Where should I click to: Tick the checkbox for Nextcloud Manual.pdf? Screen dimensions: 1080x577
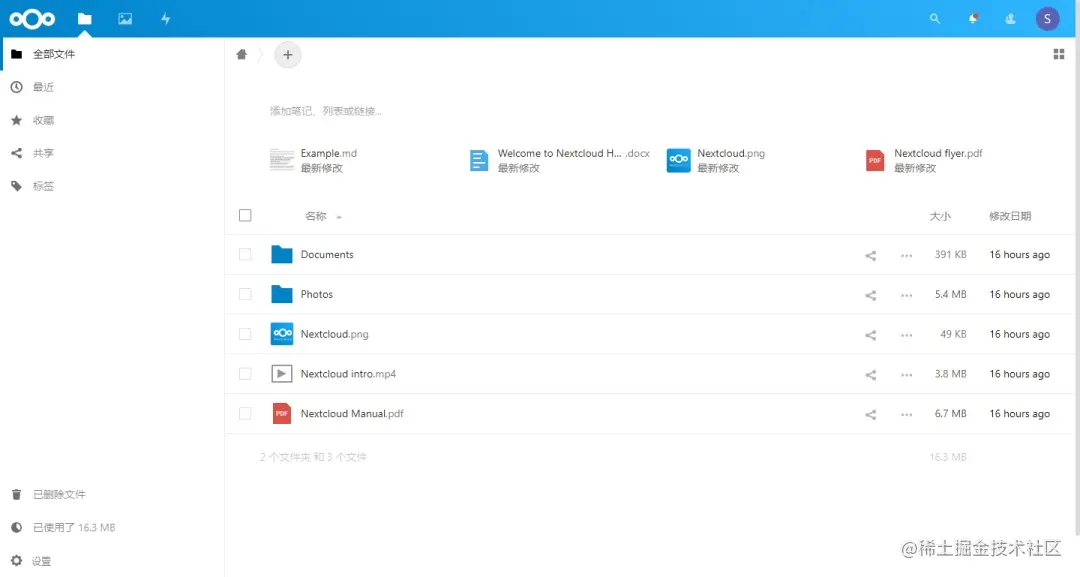coord(245,414)
